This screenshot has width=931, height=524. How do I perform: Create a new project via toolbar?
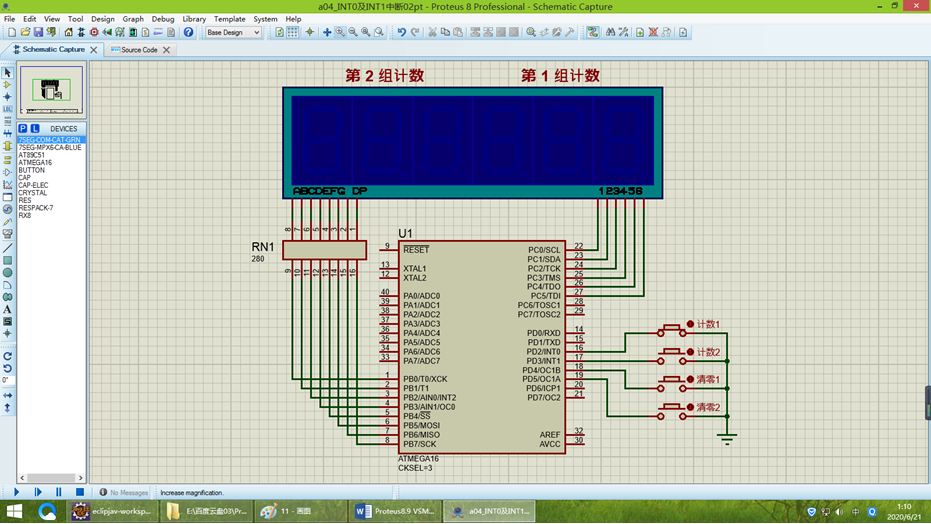click(x=12, y=33)
